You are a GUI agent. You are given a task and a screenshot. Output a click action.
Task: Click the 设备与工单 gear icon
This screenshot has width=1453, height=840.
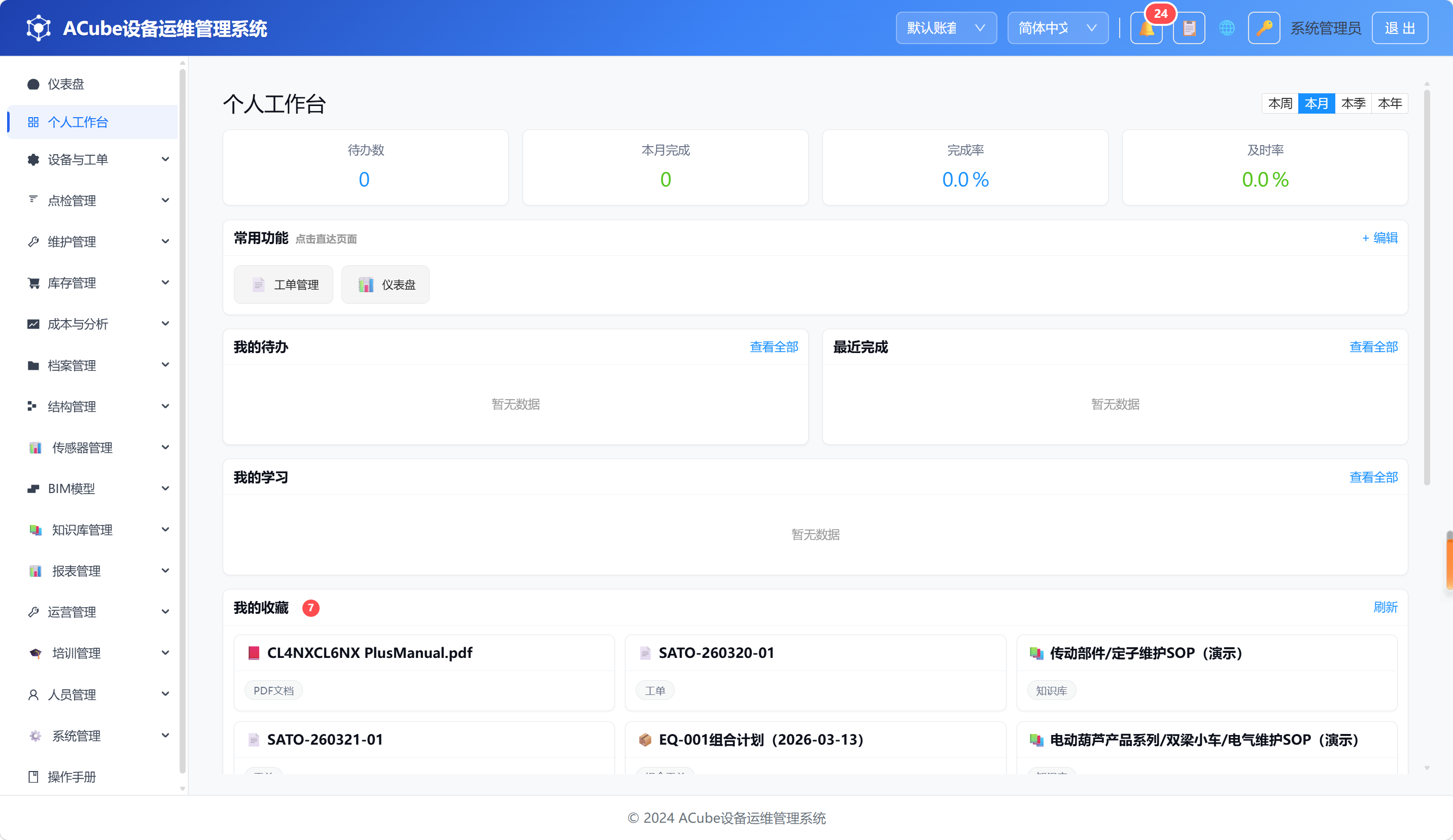pos(33,160)
